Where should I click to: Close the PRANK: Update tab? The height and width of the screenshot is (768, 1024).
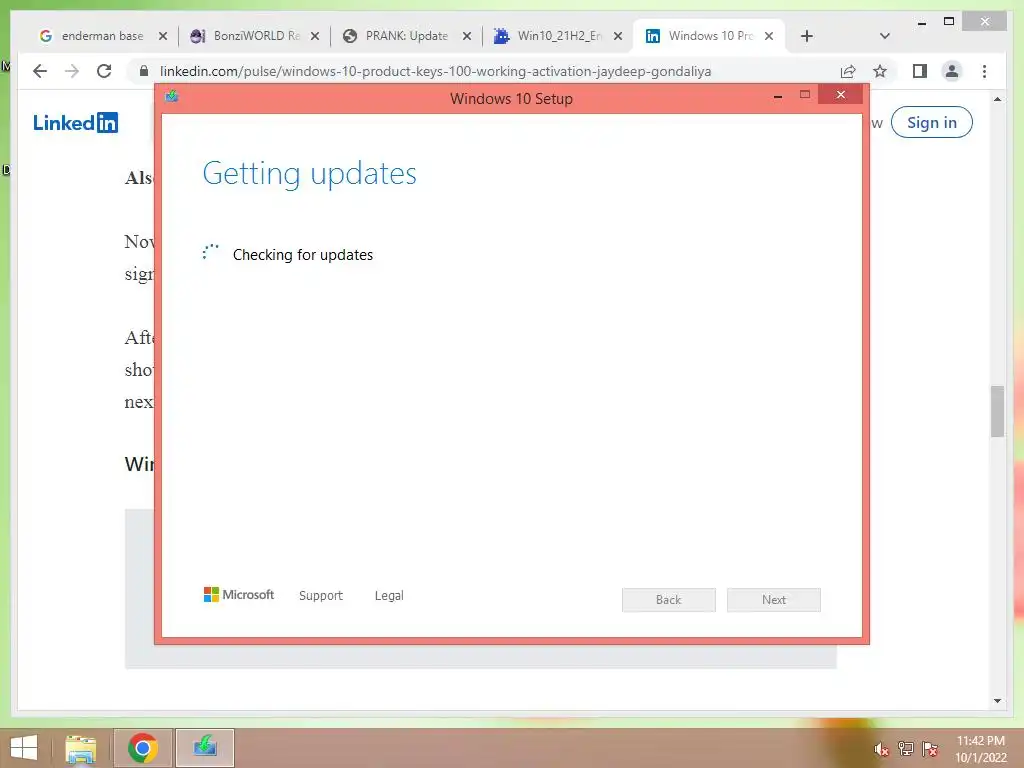click(x=467, y=37)
